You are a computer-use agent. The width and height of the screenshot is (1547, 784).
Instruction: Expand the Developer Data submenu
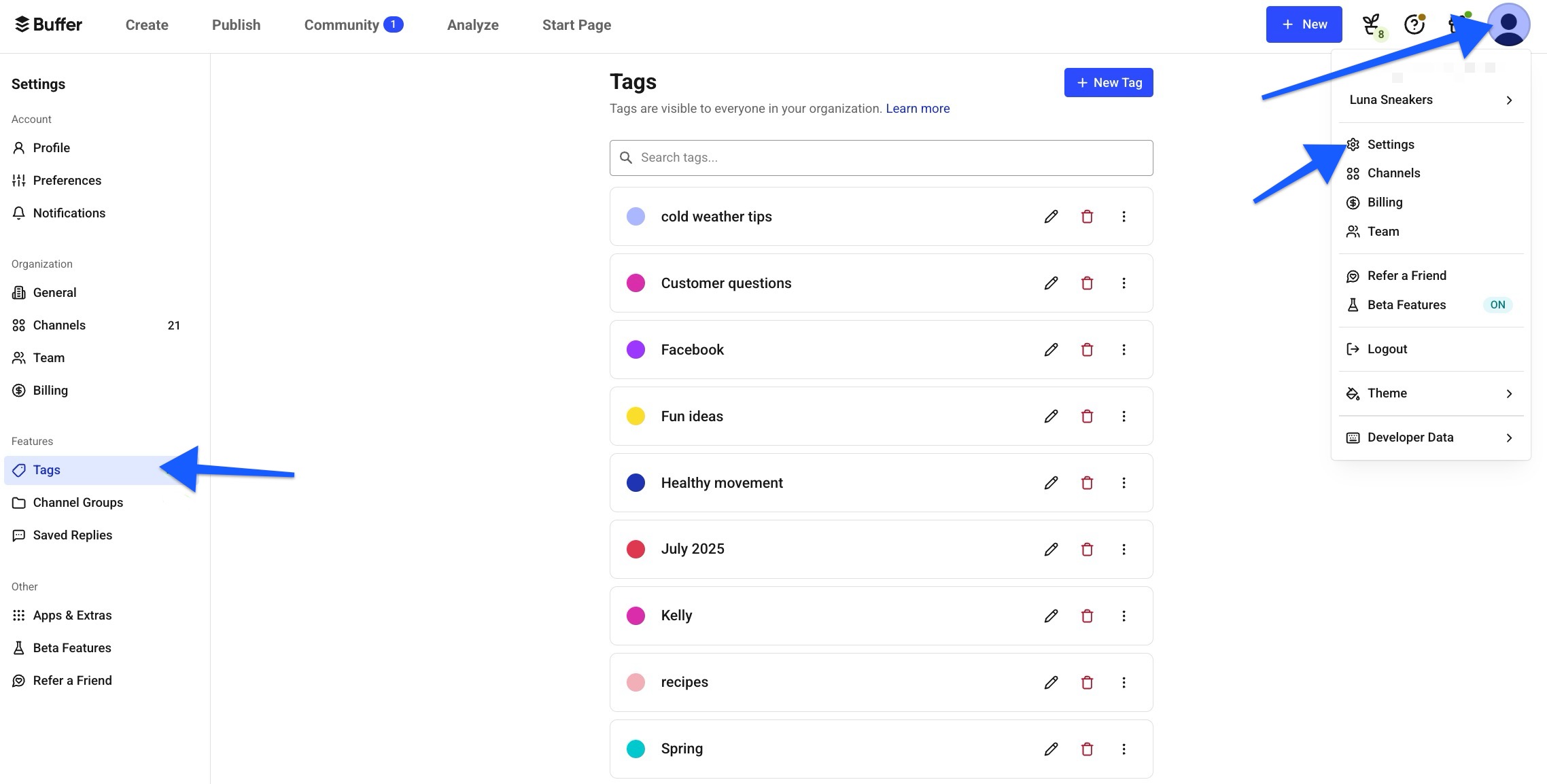[1431, 438]
